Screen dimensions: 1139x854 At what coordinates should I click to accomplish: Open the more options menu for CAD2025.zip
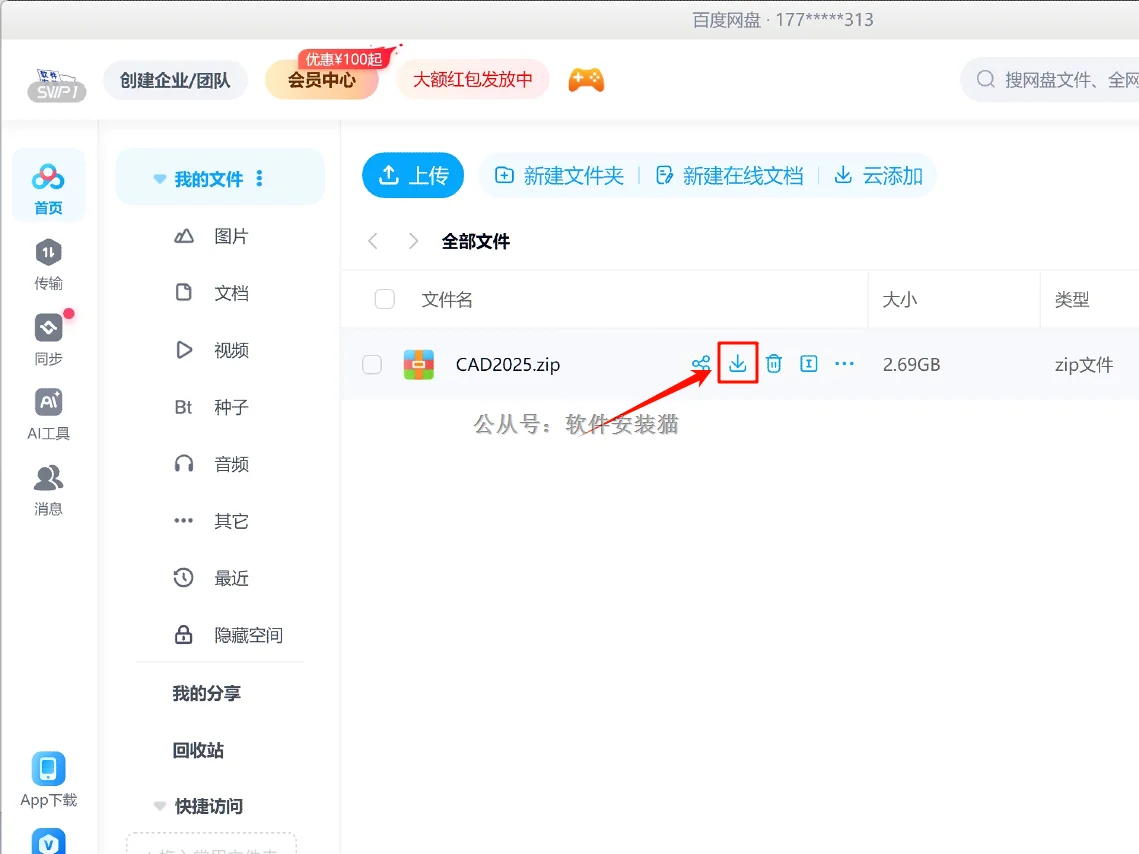click(x=844, y=363)
